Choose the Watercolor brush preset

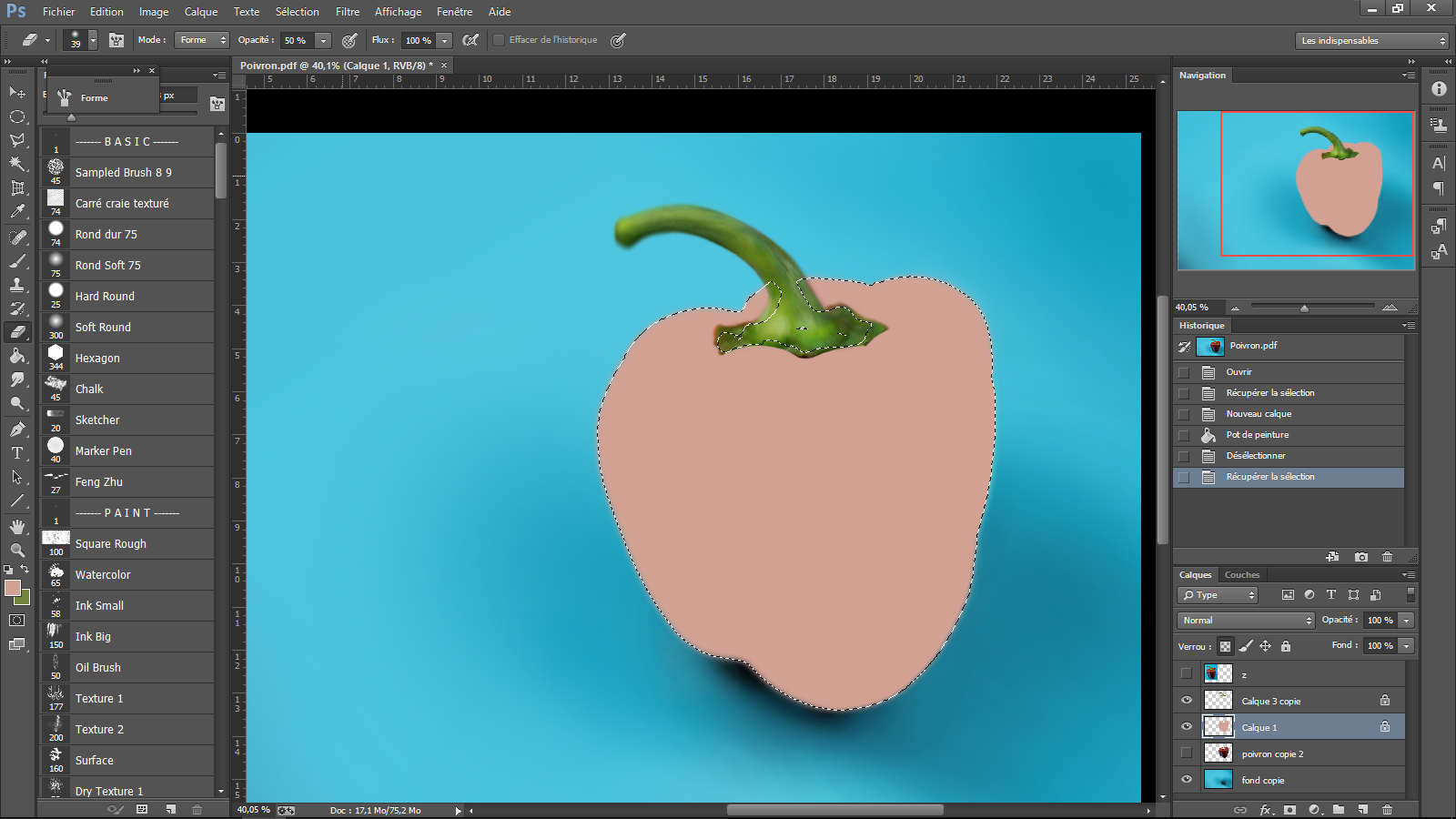103,575
